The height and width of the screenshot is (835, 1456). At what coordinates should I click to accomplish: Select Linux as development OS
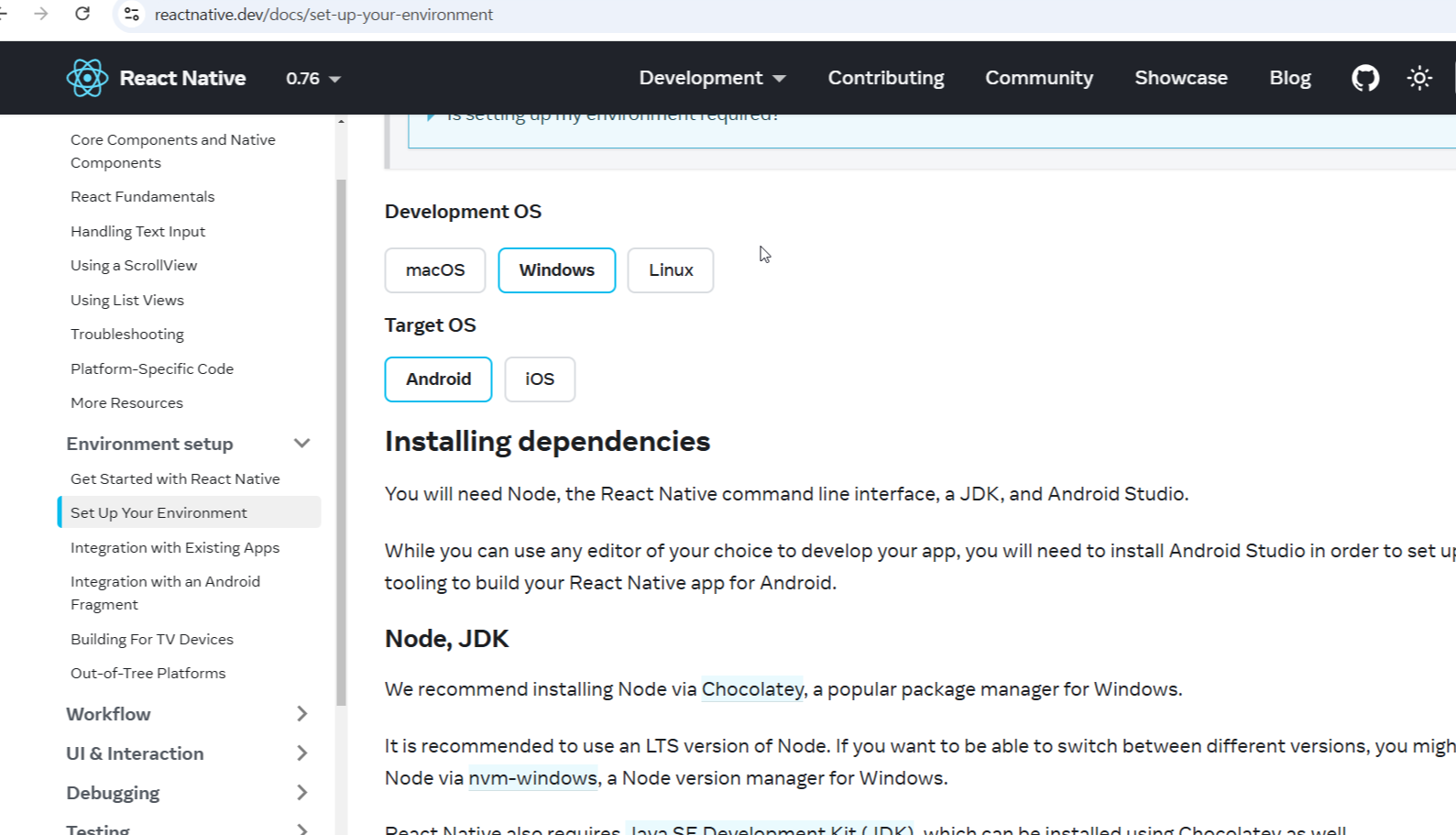(x=671, y=270)
